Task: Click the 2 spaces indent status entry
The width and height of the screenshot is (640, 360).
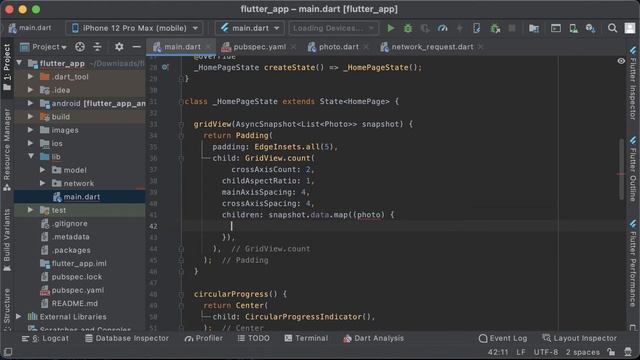Action: [x=582, y=352]
